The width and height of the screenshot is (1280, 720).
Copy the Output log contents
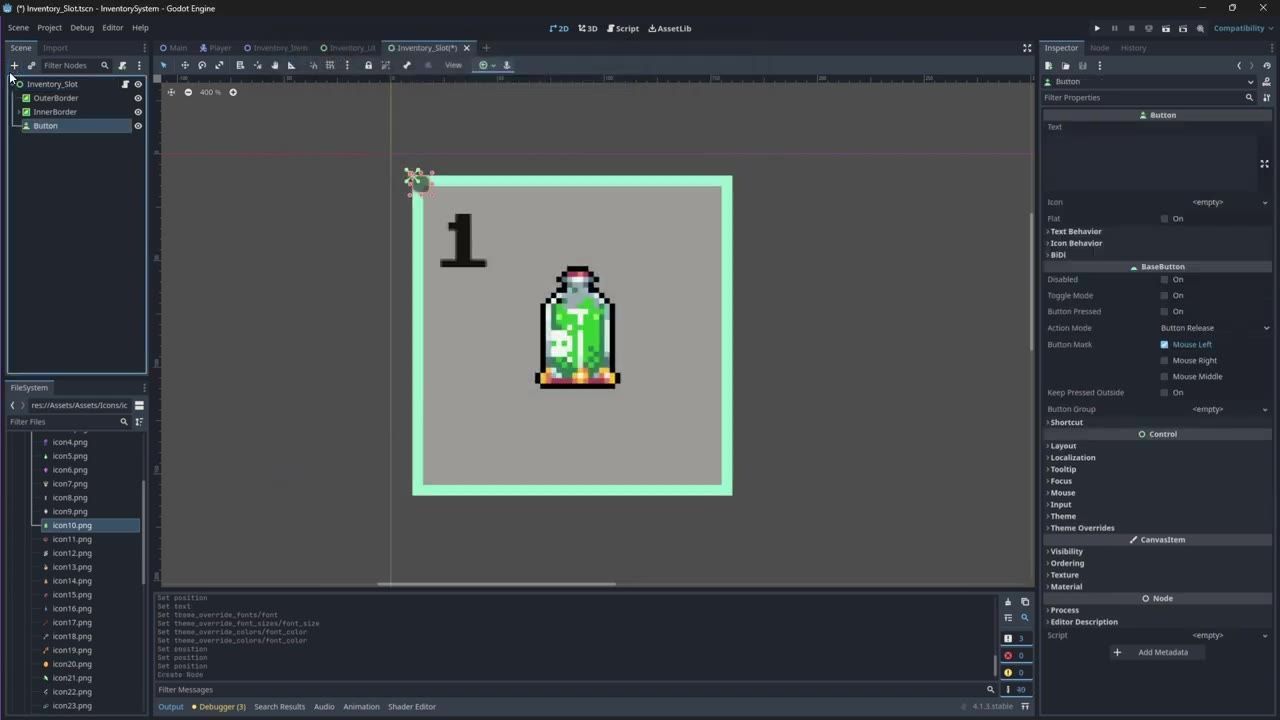click(1025, 602)
